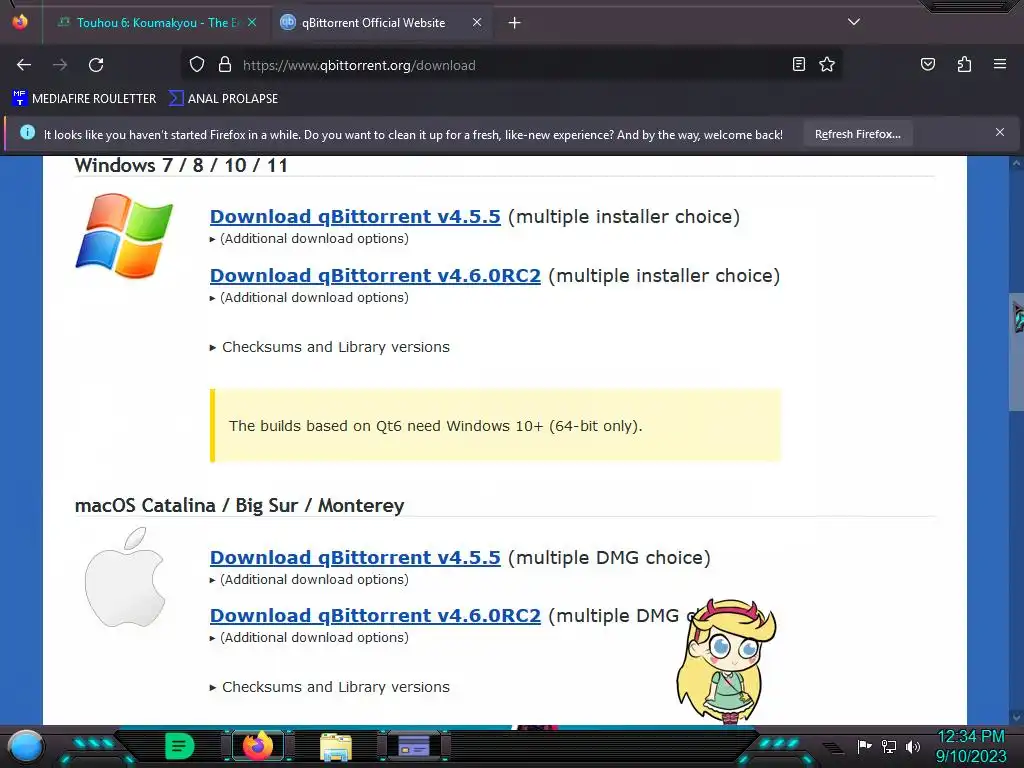Click the page vertical scrollbar thumb
This screenshot has width=1024, height=768.
pos(1016,353)
